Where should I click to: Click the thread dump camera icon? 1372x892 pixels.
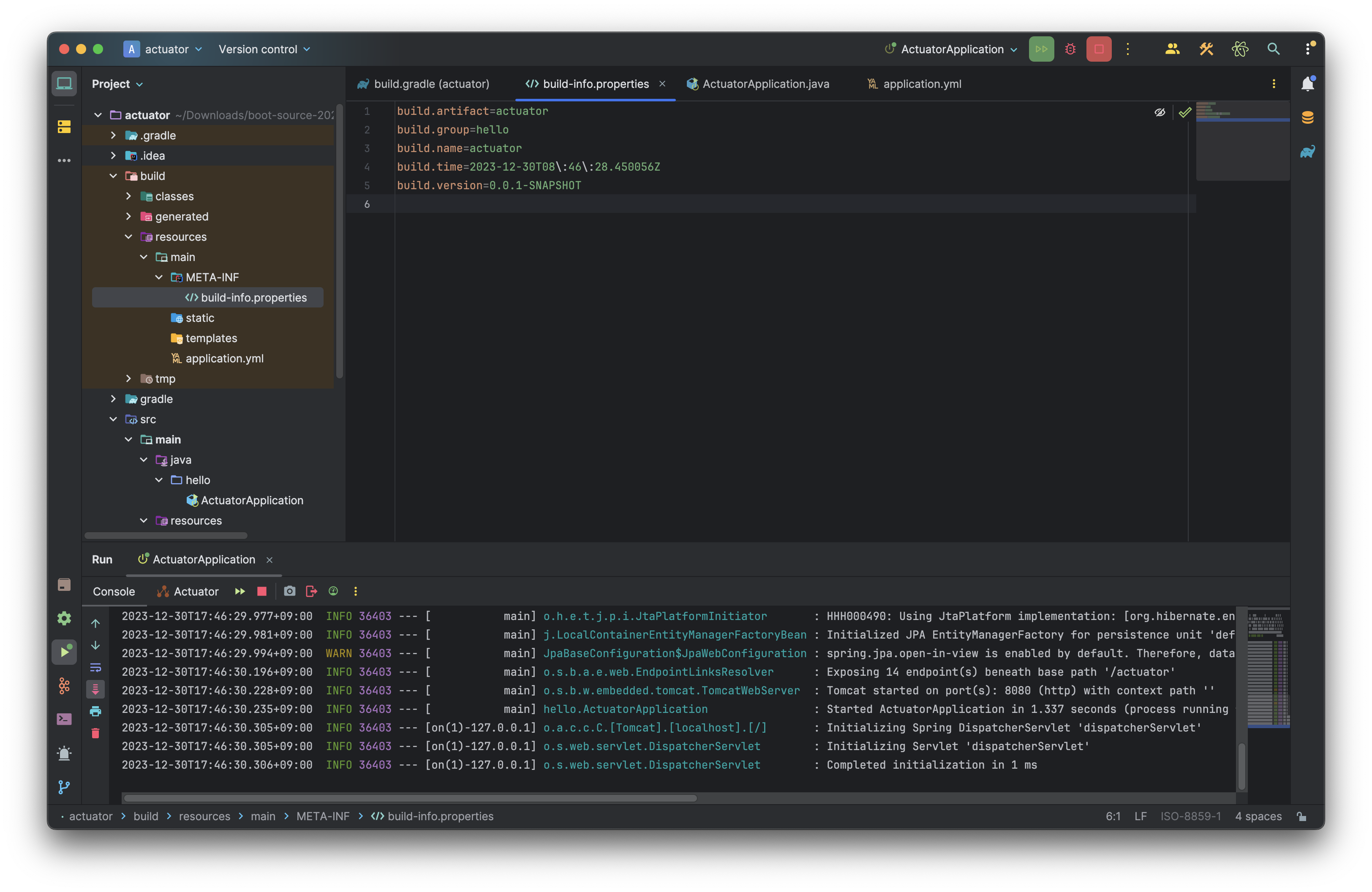(x=289, y=591)
